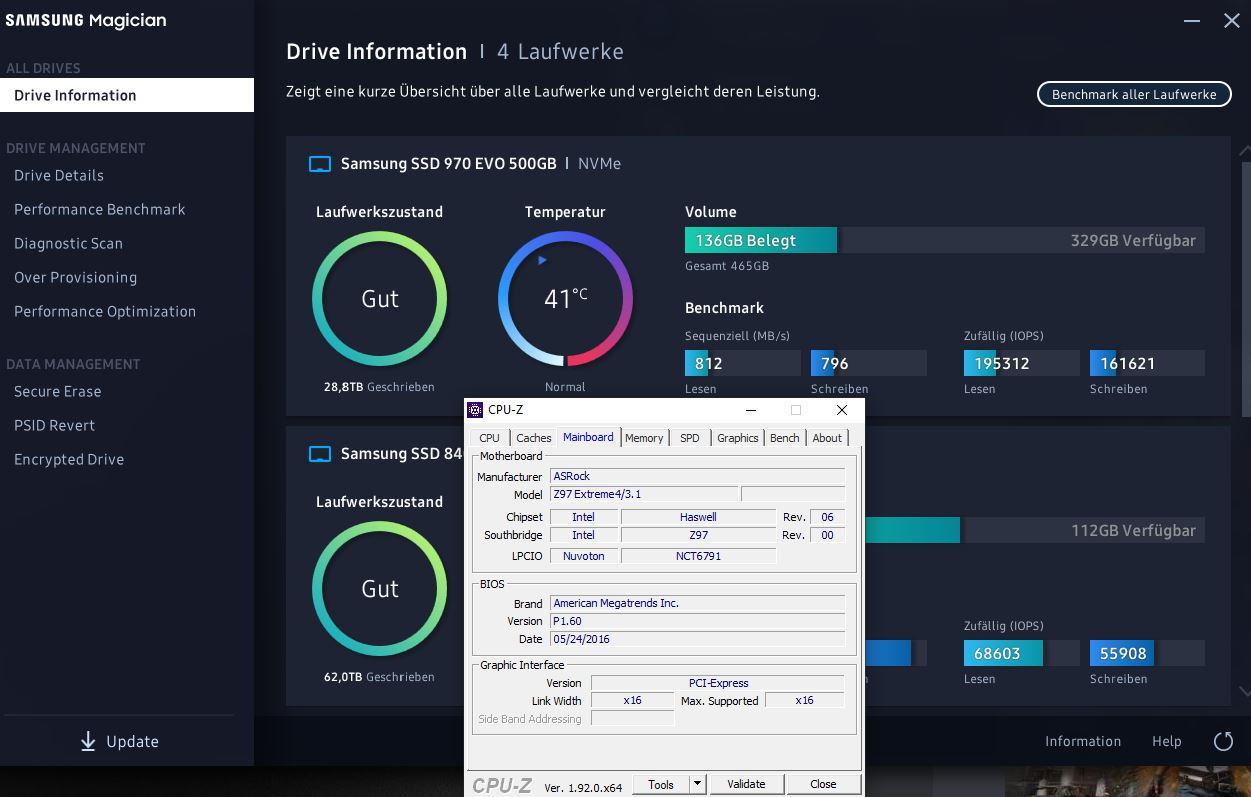
Task: Click random read IOPS value 195312
Action: click(1002, 363)
